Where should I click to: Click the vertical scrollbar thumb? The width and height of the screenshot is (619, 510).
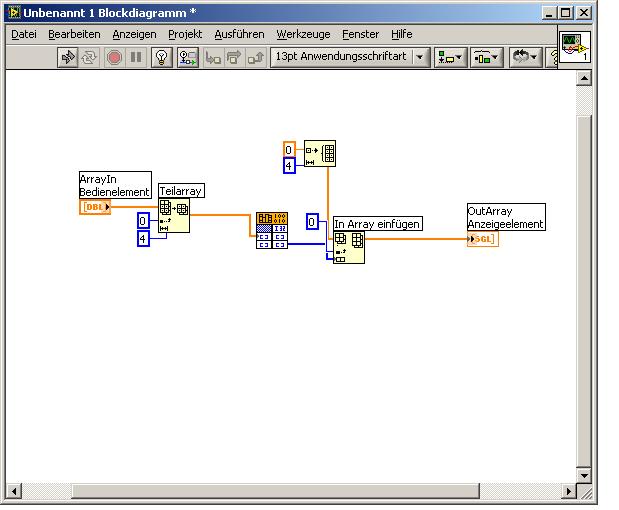coord(583,291)
